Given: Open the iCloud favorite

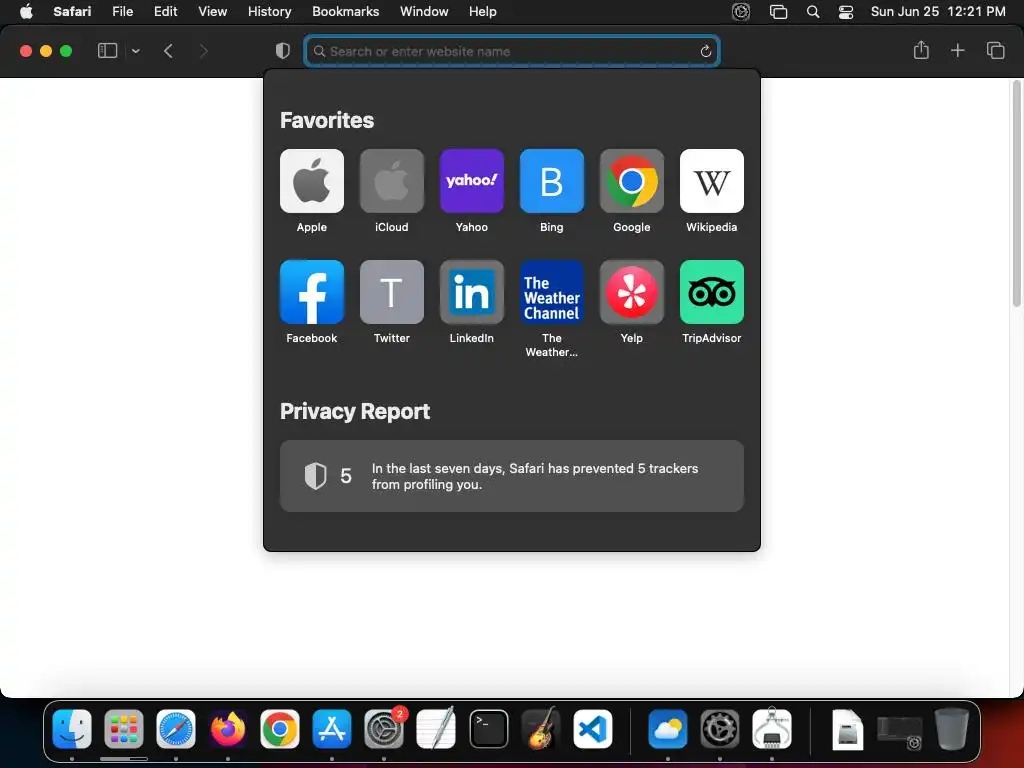Looking at the screenshot, I should pos(391,181).
